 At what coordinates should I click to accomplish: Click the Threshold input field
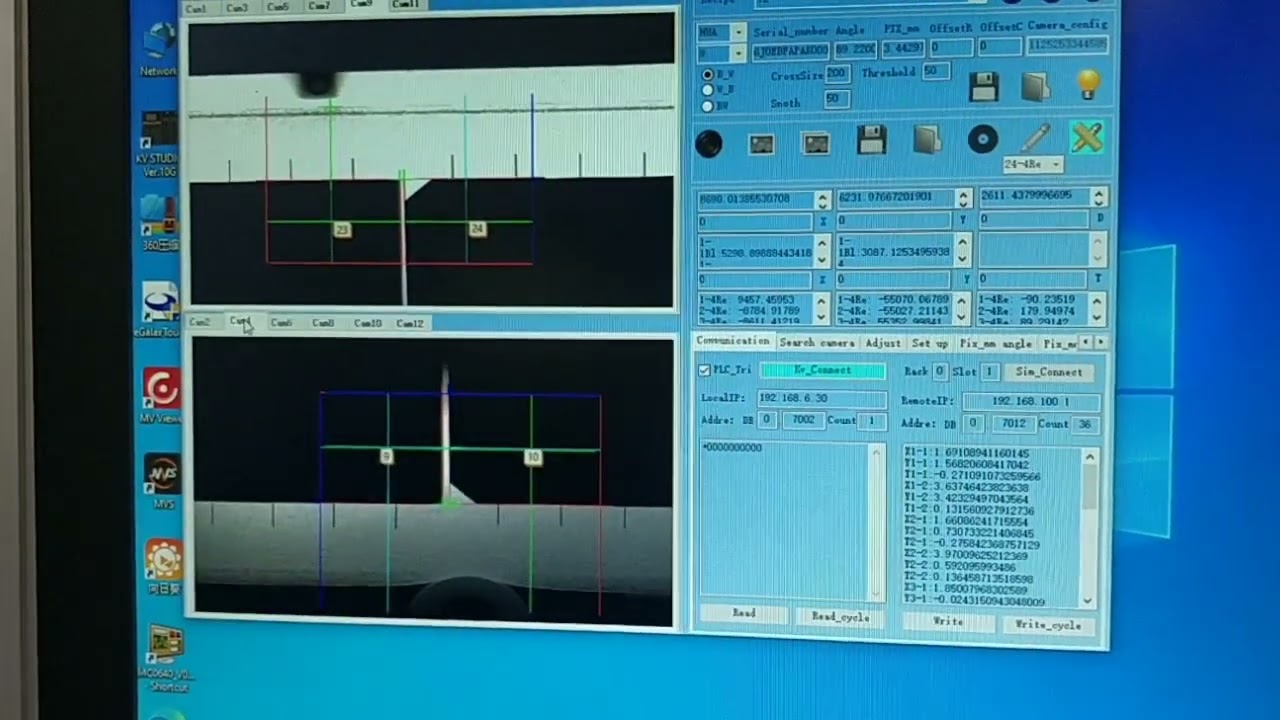point(935,71)
